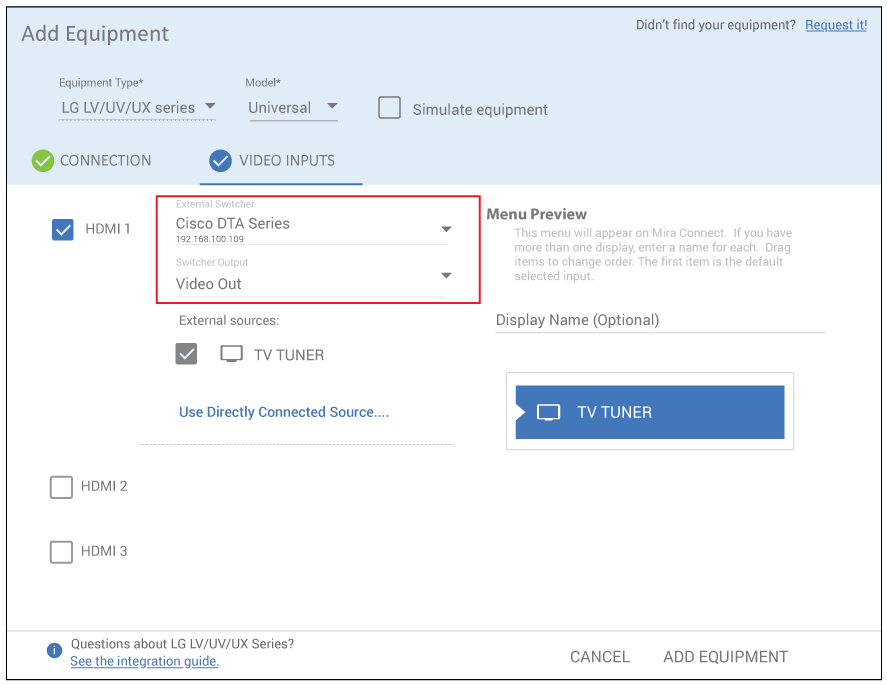Switch to the Video Inputs tab
This screenshot has width=887, height=685.
[286, 161]
